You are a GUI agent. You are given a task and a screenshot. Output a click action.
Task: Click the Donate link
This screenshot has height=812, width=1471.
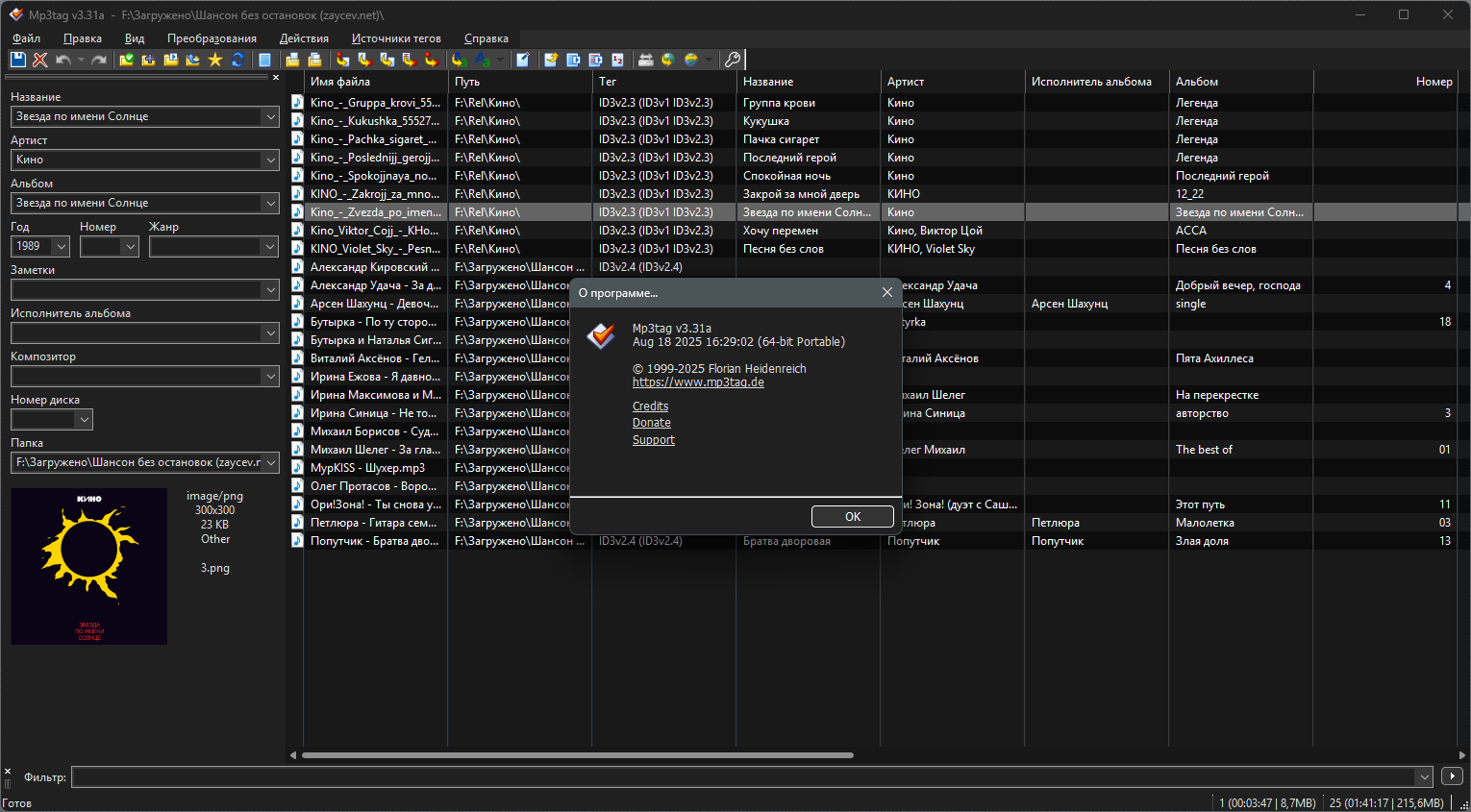(652, 423)
